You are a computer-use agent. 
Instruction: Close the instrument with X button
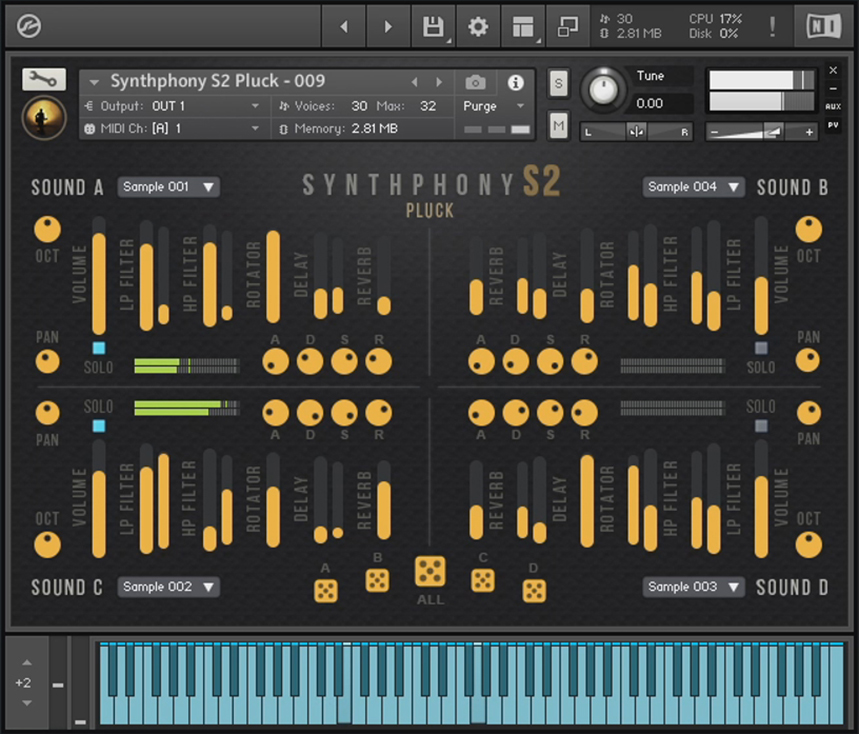pos(833,70)
